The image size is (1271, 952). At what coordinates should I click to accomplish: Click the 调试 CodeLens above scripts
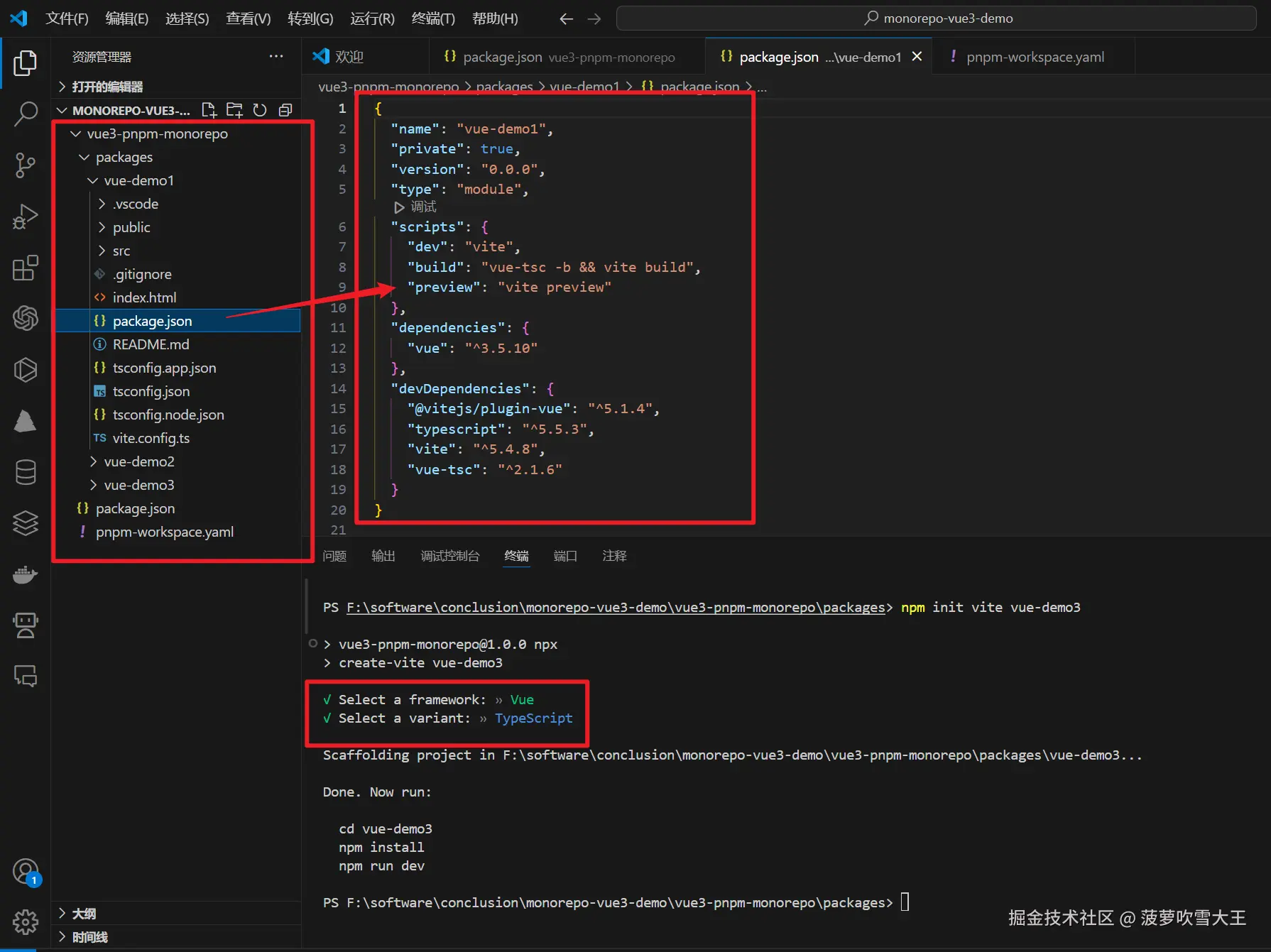[415, 207]
